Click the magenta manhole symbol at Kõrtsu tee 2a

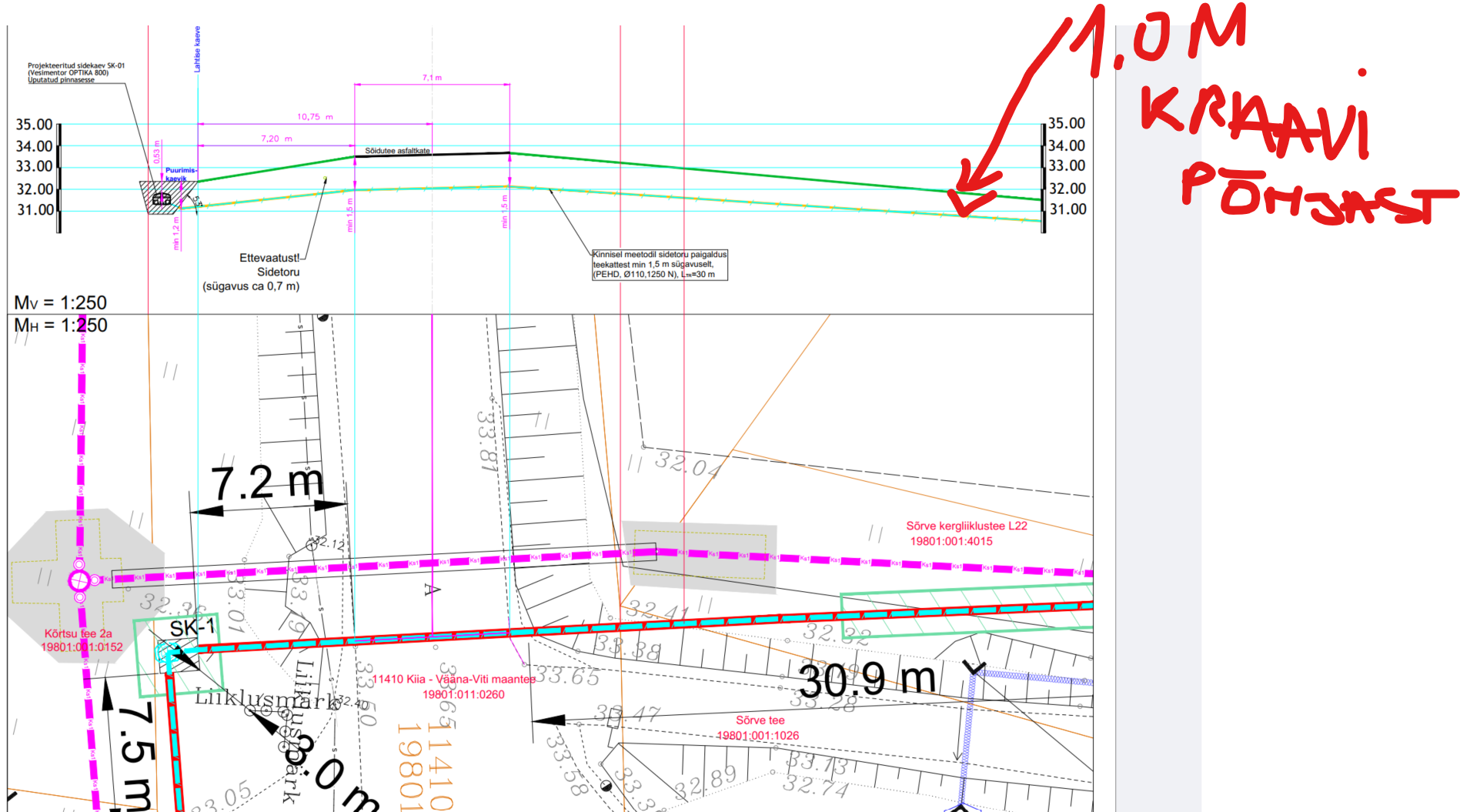(x=79, y=580)
